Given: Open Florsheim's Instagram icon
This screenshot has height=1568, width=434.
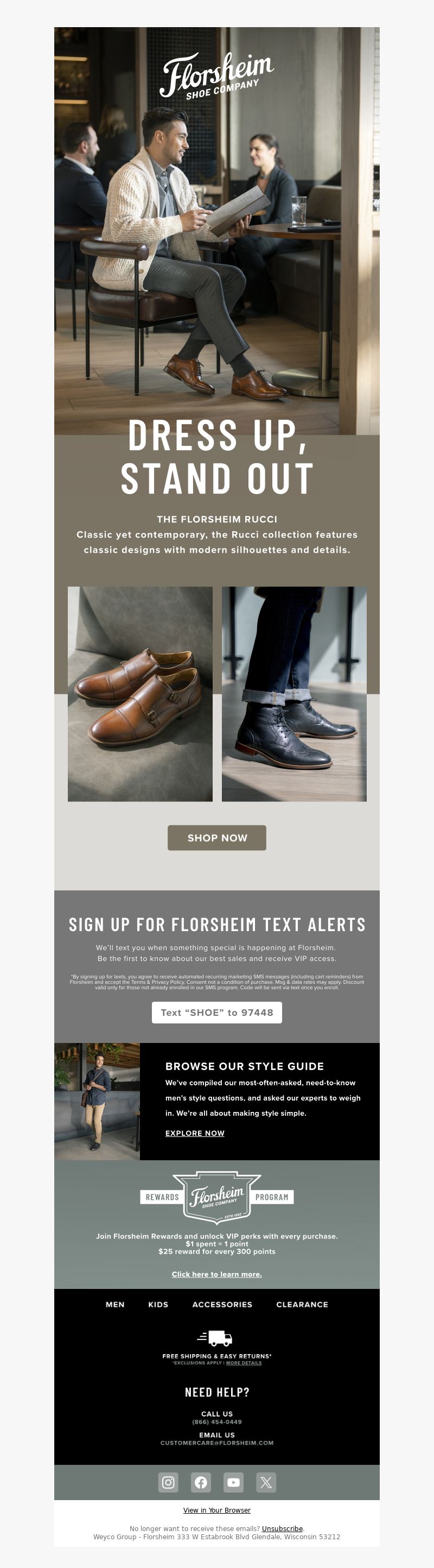Looking at the screenshot, I should coord(168,1482).
